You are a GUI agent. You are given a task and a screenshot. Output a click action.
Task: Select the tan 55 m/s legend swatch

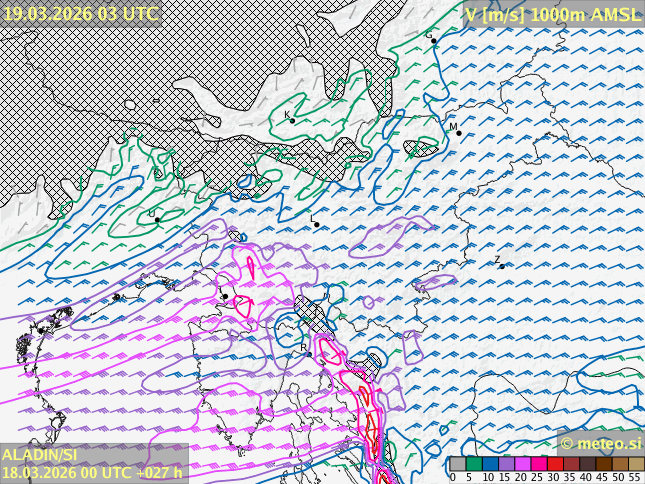point(636,464)
